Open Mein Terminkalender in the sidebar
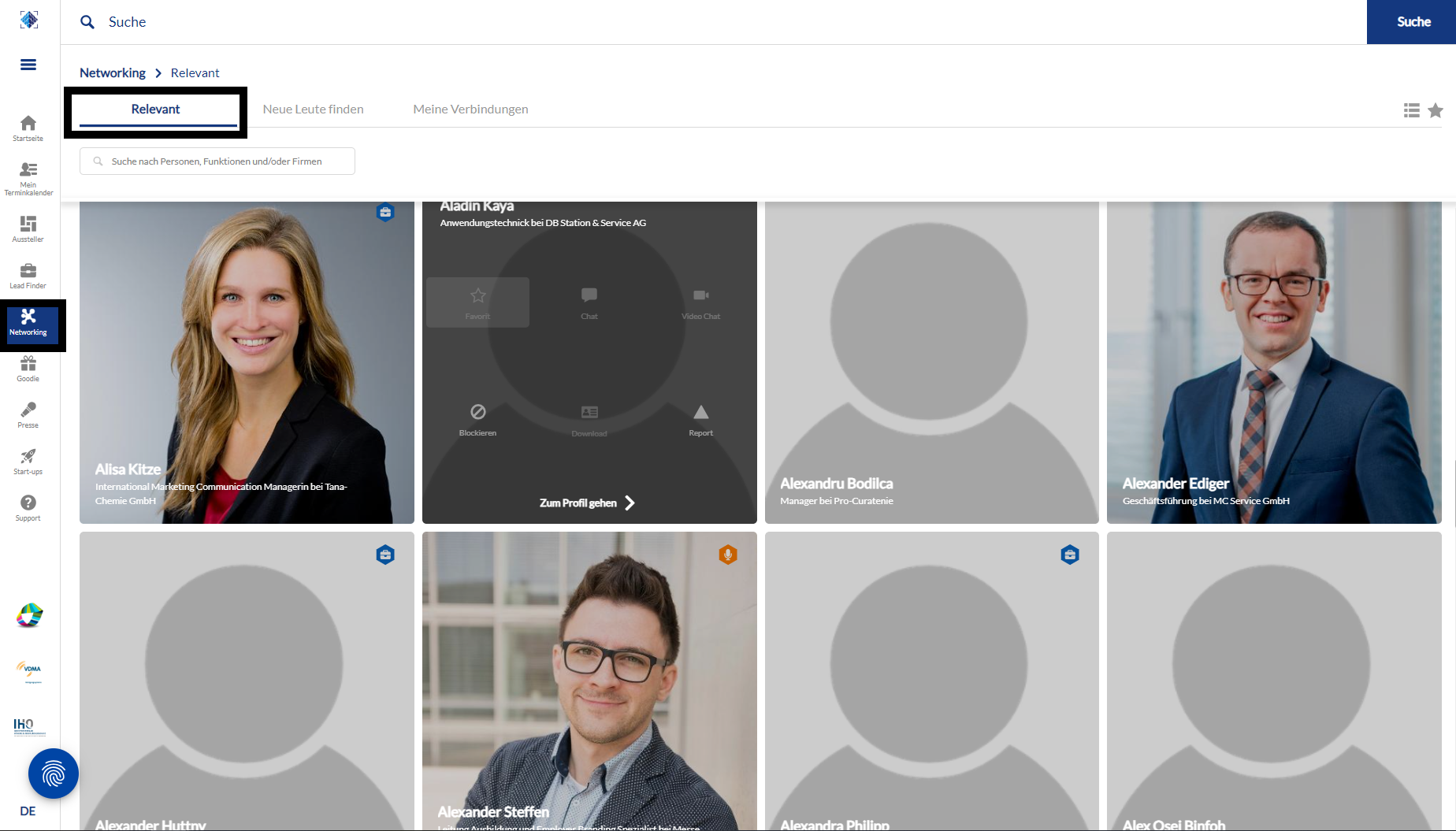Viewport: 1456px width, 831px height. [x=28, y=179]
